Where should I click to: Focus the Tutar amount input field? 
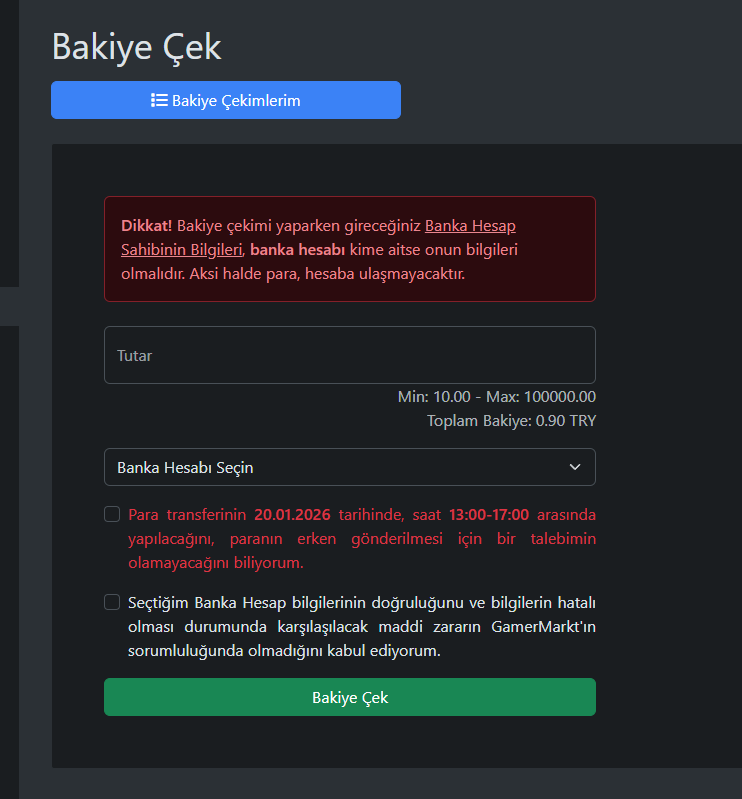pos(350,355)
